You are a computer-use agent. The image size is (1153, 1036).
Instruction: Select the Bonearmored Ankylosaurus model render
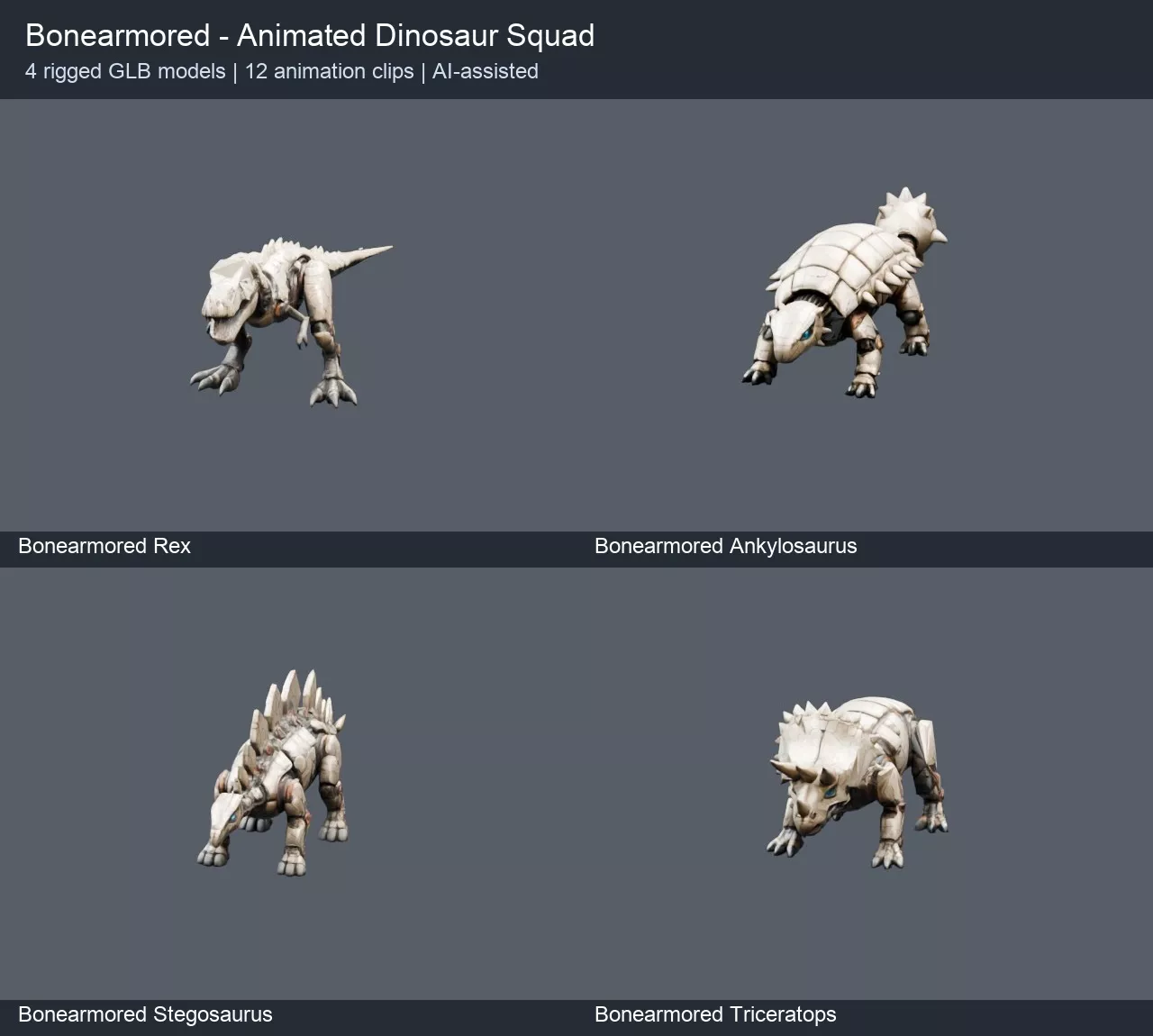pyautogui.click(x=845, y=293)
